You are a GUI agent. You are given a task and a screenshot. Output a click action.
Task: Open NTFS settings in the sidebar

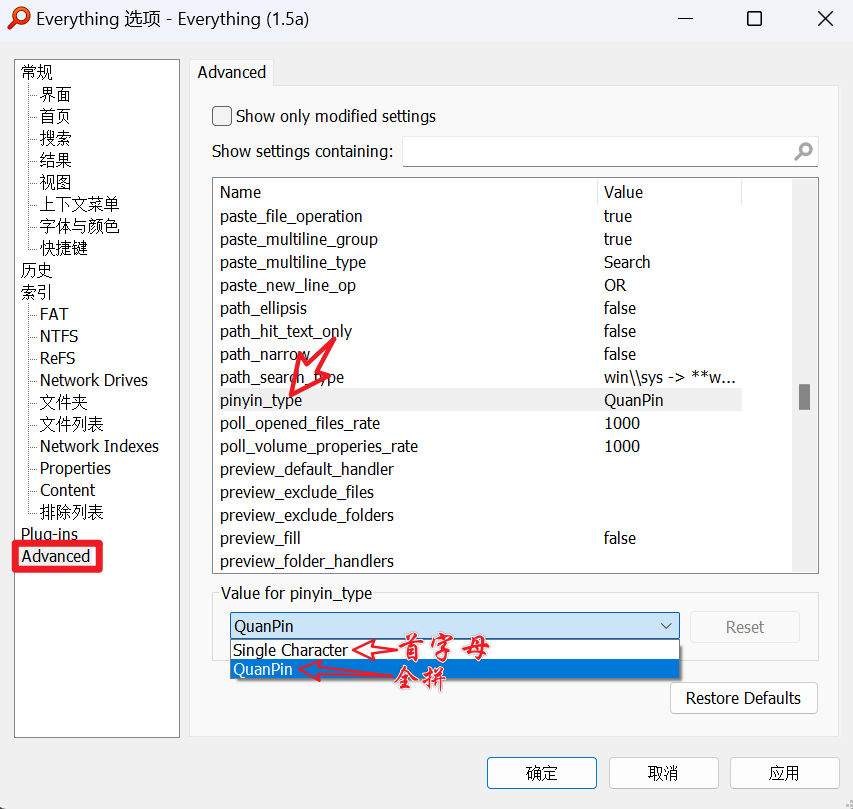tap(57, 336)
